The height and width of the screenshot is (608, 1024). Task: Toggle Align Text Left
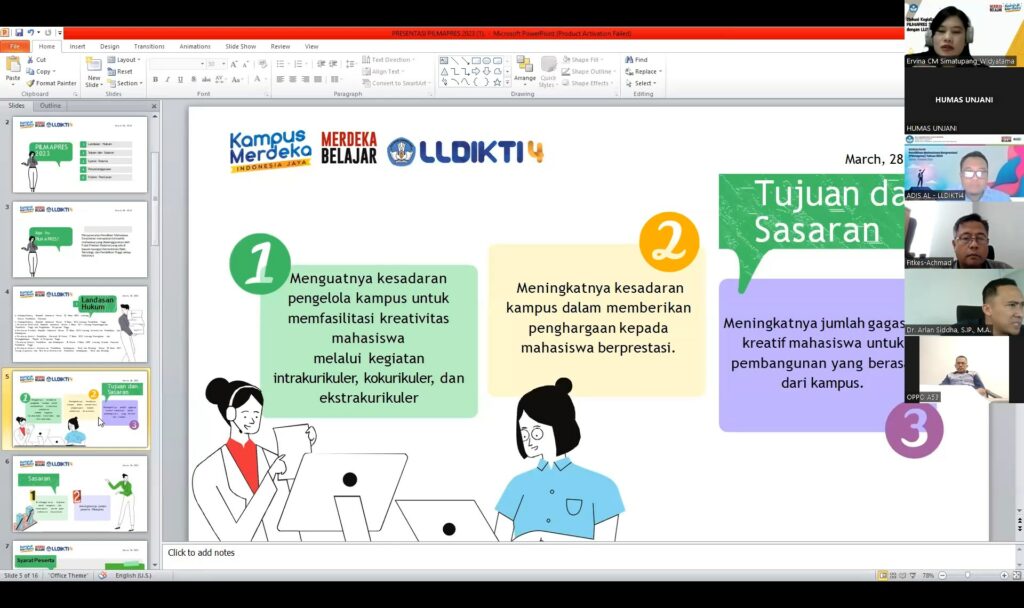(x=280, y=80)
